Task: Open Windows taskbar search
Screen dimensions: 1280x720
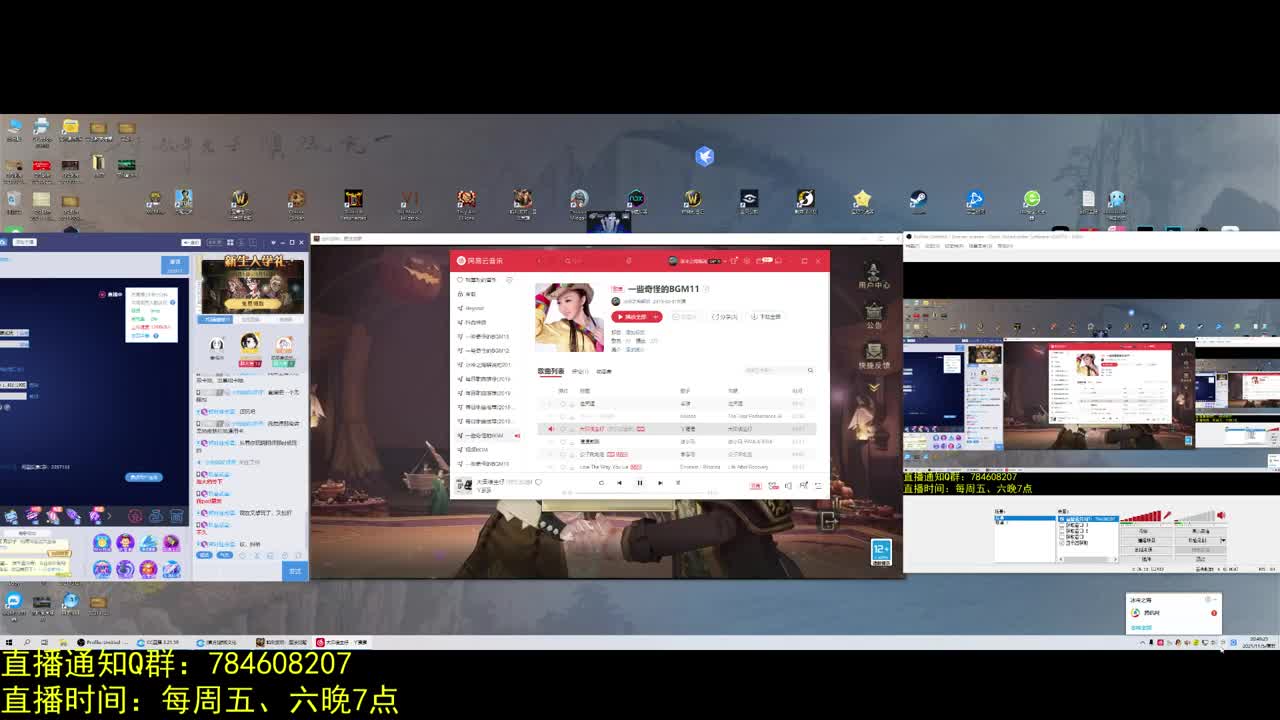Action: [27, 642]
